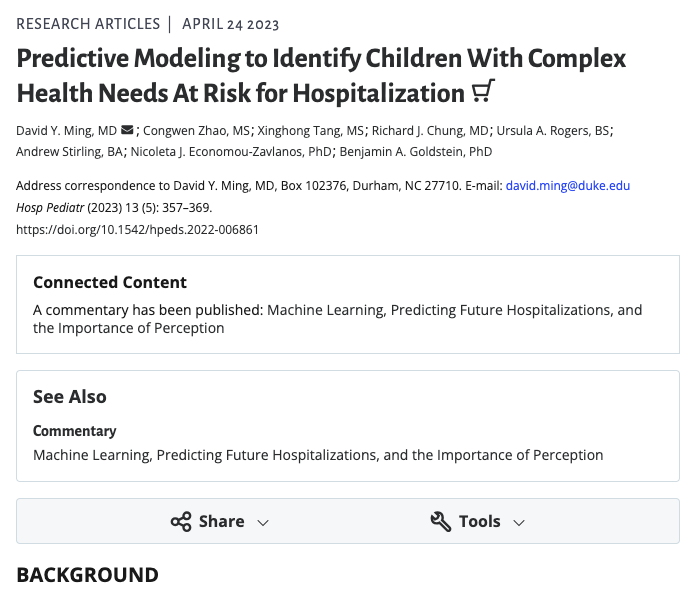Click author name David Y. Ming, MD
The height and width of the screenshot is (590, 696).
click(67, 130)
